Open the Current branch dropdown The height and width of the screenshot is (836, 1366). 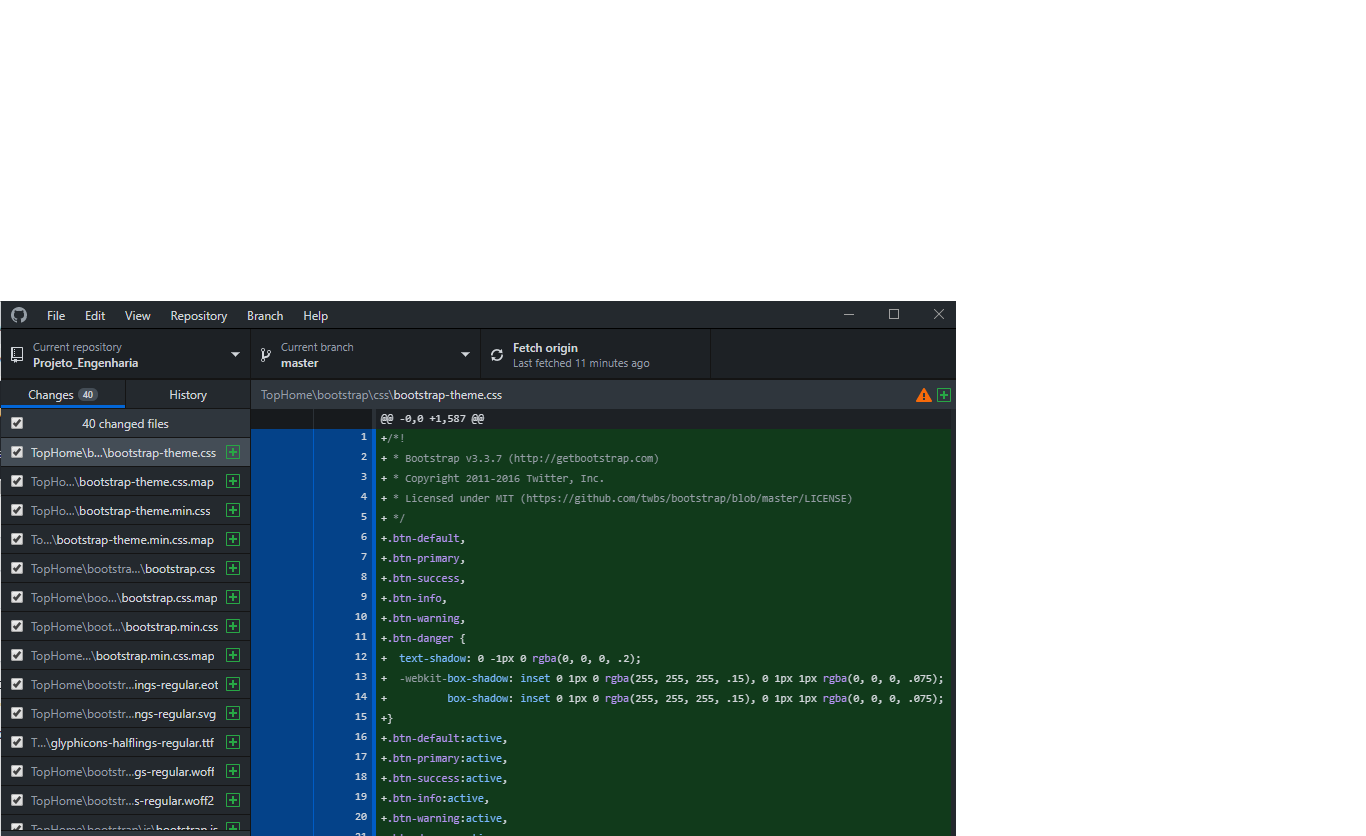pos(464,353)
